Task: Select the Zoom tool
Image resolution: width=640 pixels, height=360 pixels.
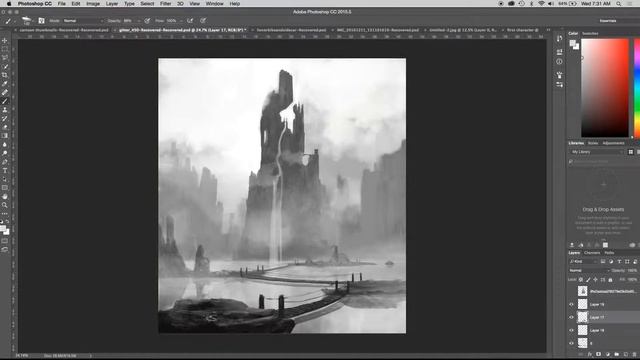Action: point(5,205)
